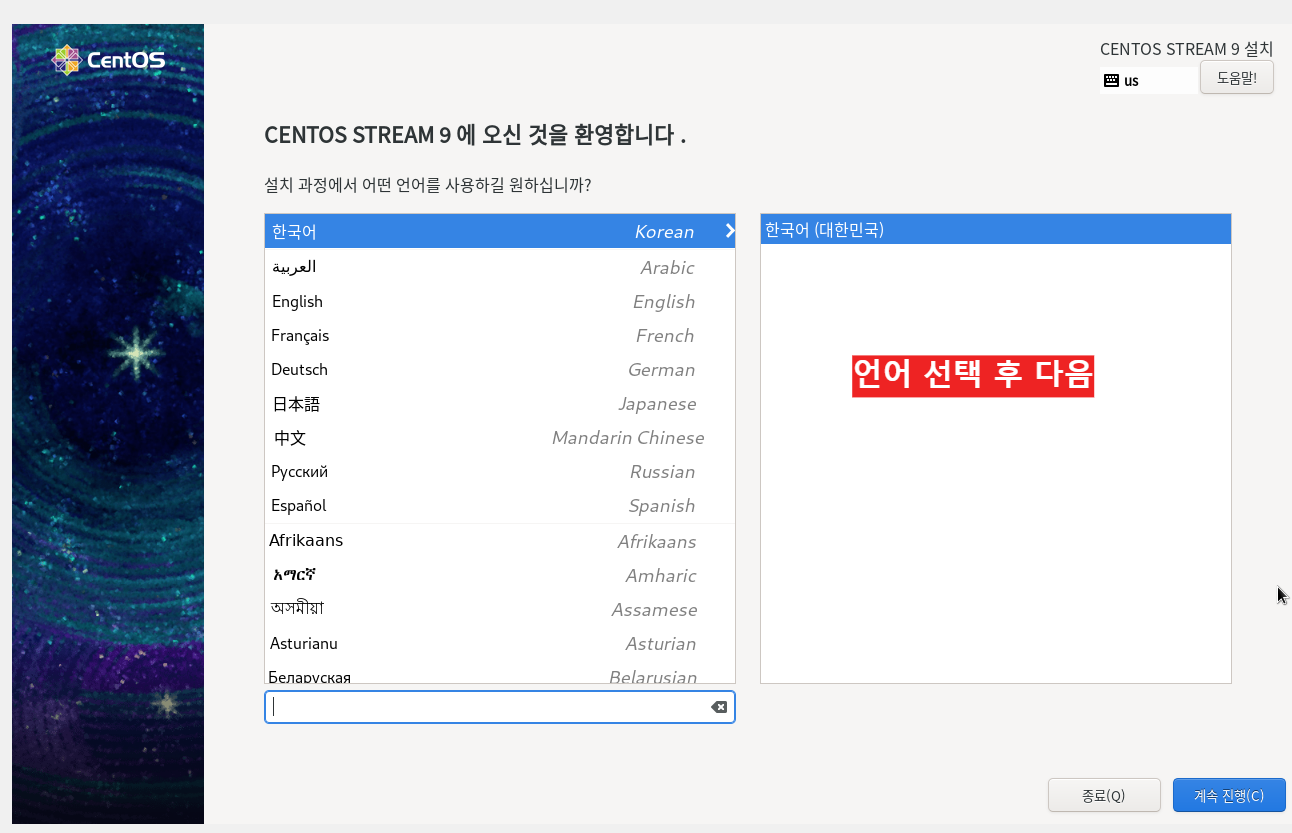
Task: Select Русский Russian language row
Action: (x=500, y=471)
